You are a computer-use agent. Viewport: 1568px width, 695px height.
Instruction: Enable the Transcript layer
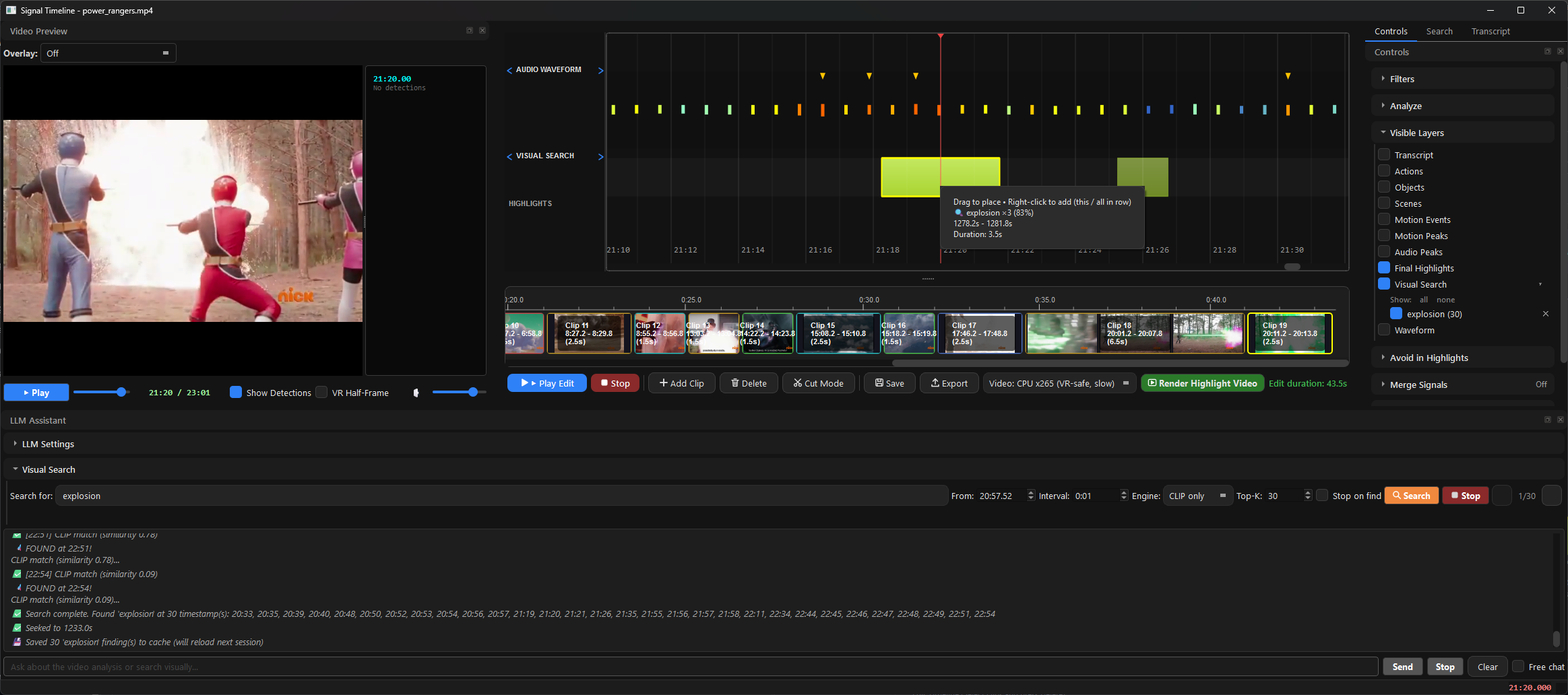[x=1384, y=154]
